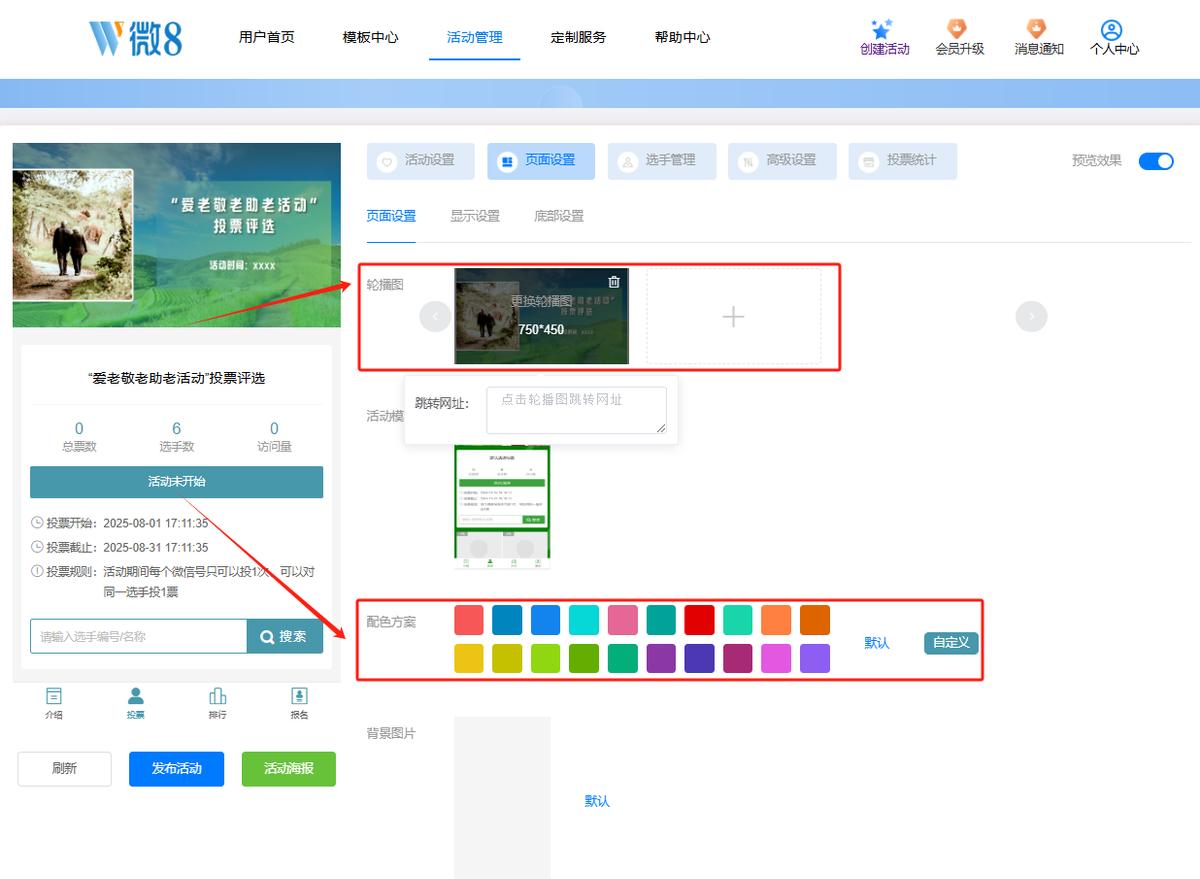This screenshot has height=879, width=1200.
Task: Go to 模板中心 in the top navigation
Action: (371, 37)
